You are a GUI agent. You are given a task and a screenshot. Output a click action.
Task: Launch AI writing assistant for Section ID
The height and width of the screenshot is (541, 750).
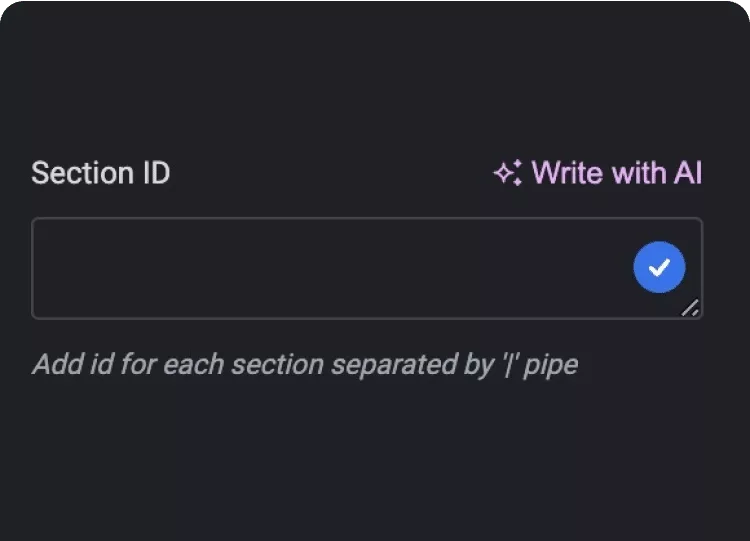[x=598, y=172]
